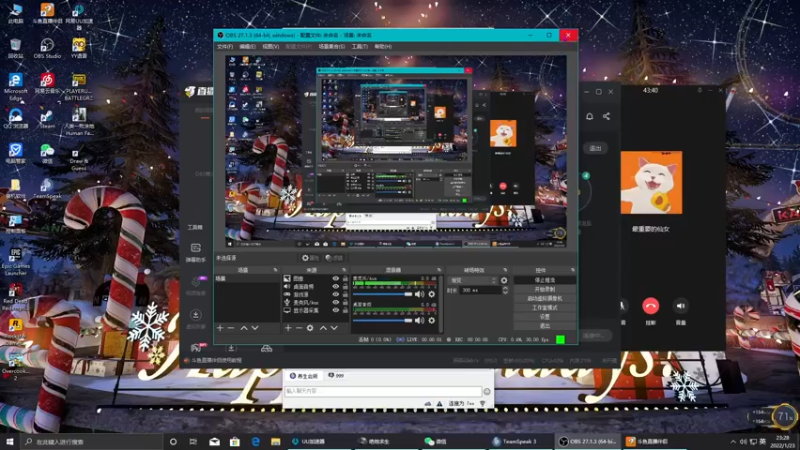Hide the 桌面音频 source with eye toggle
This screenshot has height=450, width=800.
point(335,287)
